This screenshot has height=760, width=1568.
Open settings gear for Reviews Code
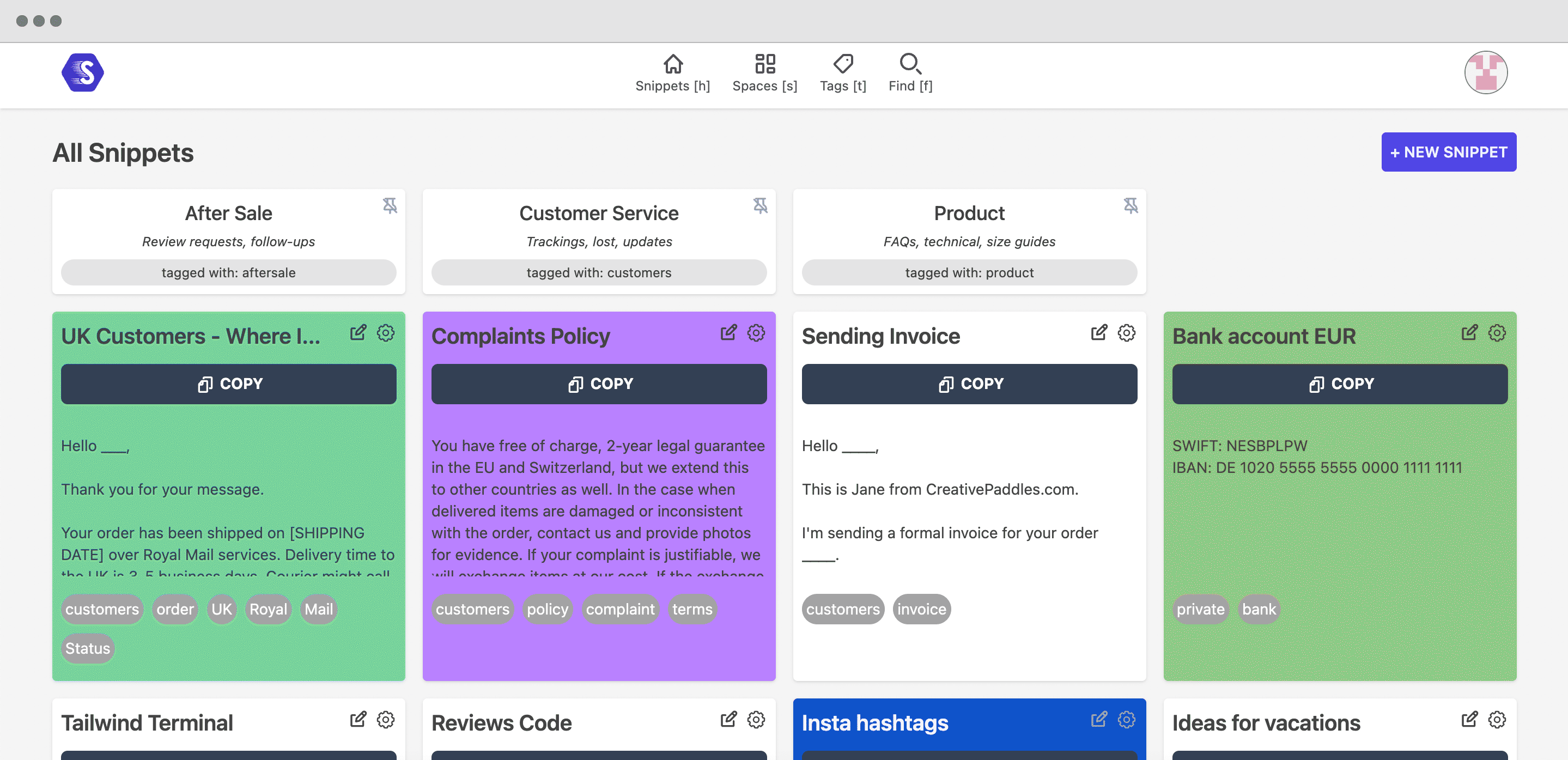click(756, 719)
